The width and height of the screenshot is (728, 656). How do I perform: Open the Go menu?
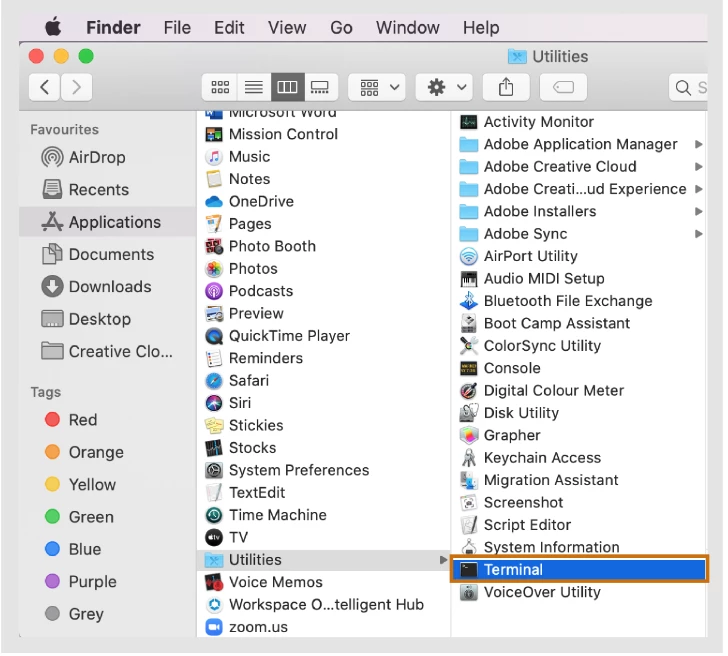(343, 27)
